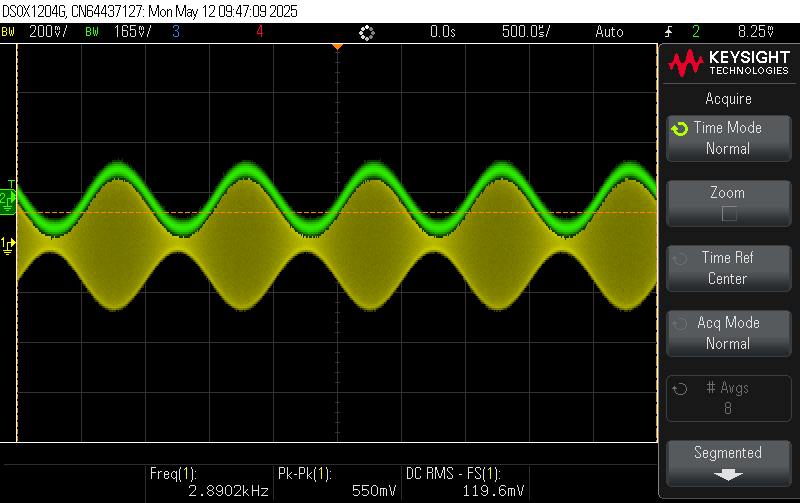Click the down arrow on Segmented softkey
The width and height of the screenshot is (800, 503).
(727, 474)
